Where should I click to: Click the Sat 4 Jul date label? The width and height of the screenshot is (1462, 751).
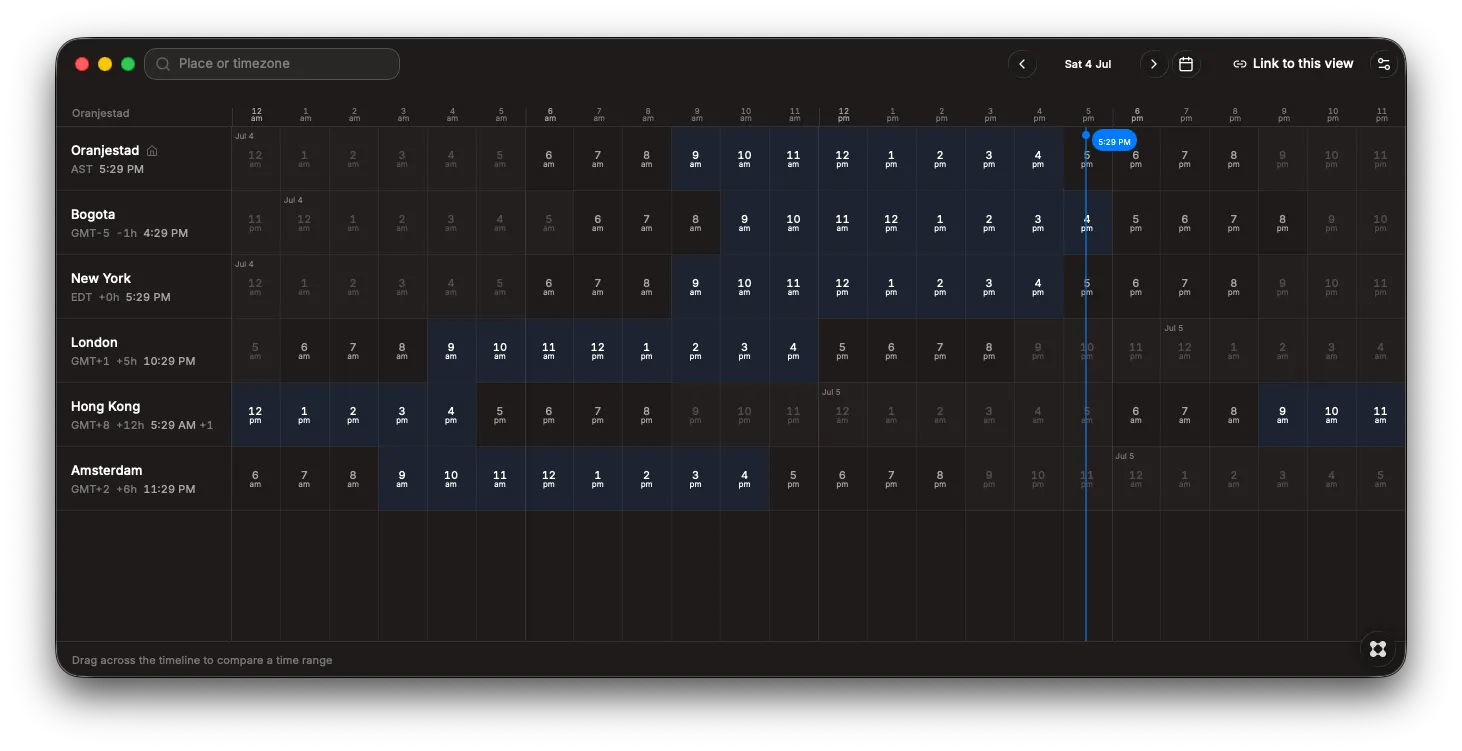(x=1088, y=64)
